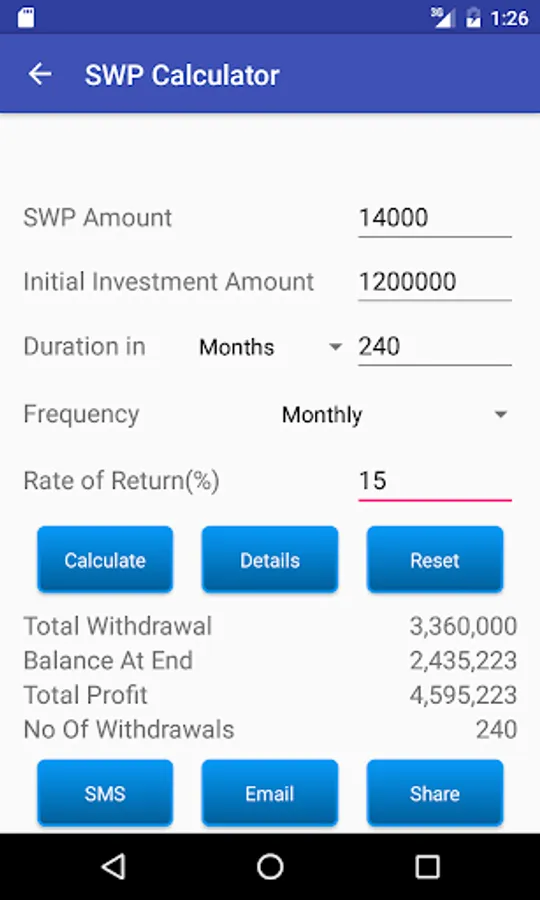Tap the back arrow in header
This screenshot has height=900, width=540.
pos(40,75)
